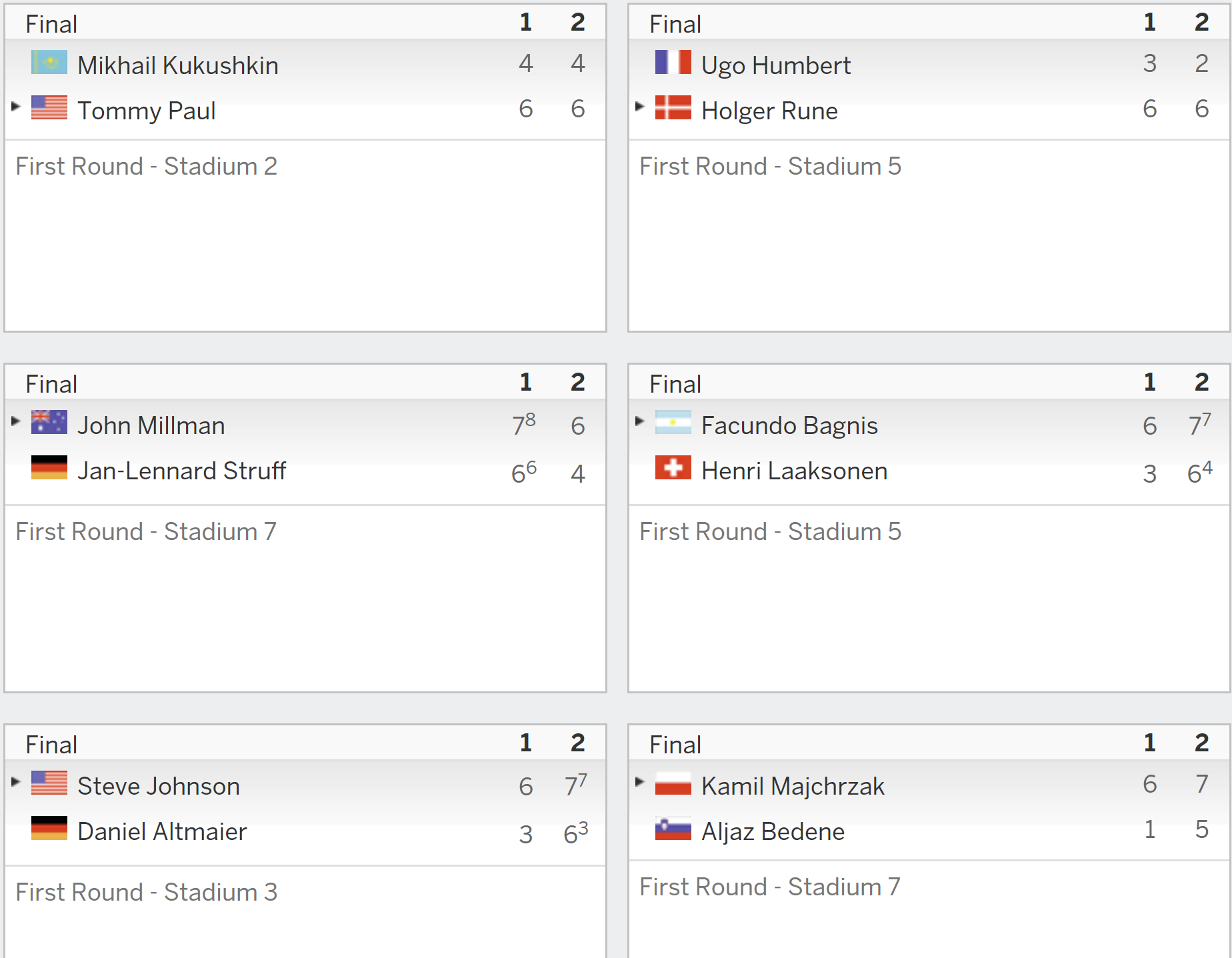Click the German flag next to Jan-Lennard Struff
1232x958 pixels.
[49, 468]
